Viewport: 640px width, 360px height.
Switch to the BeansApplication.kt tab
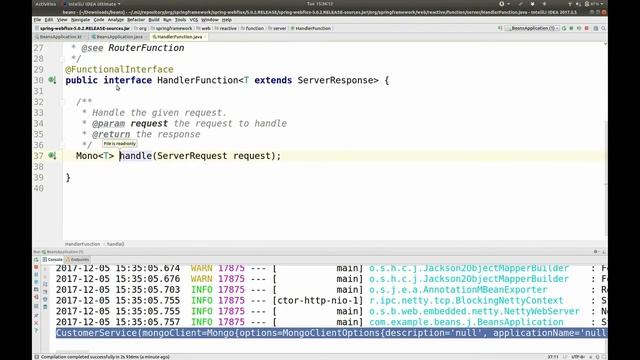click(60, 37)
